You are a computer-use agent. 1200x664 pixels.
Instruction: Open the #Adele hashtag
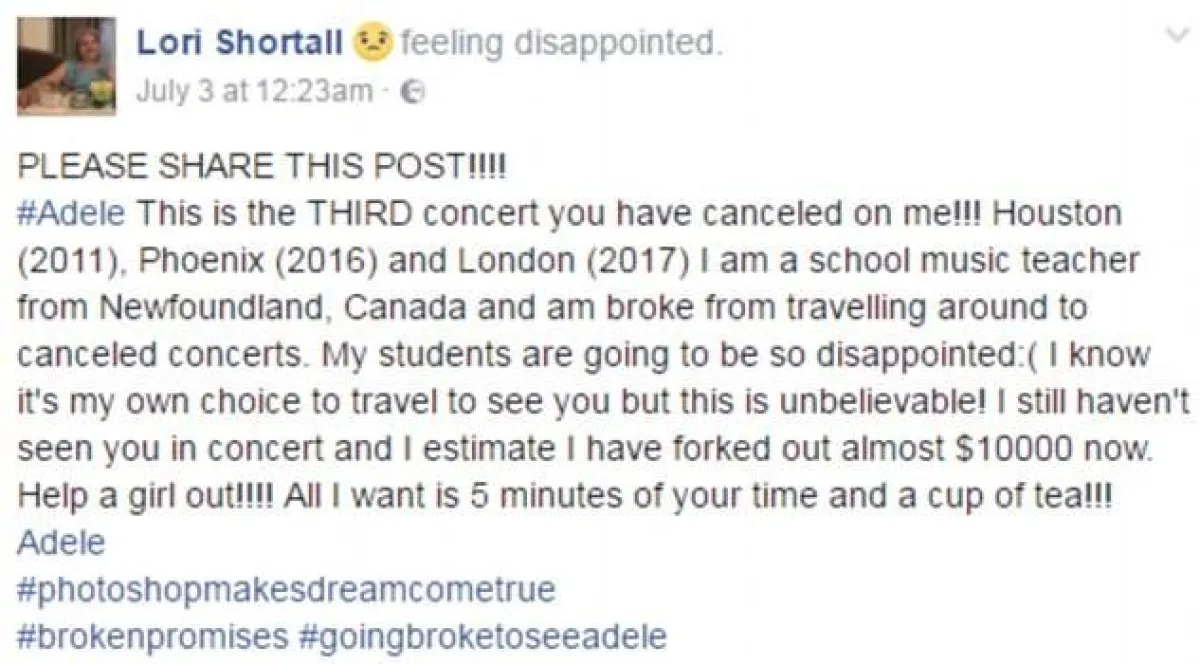coord(72,213)
